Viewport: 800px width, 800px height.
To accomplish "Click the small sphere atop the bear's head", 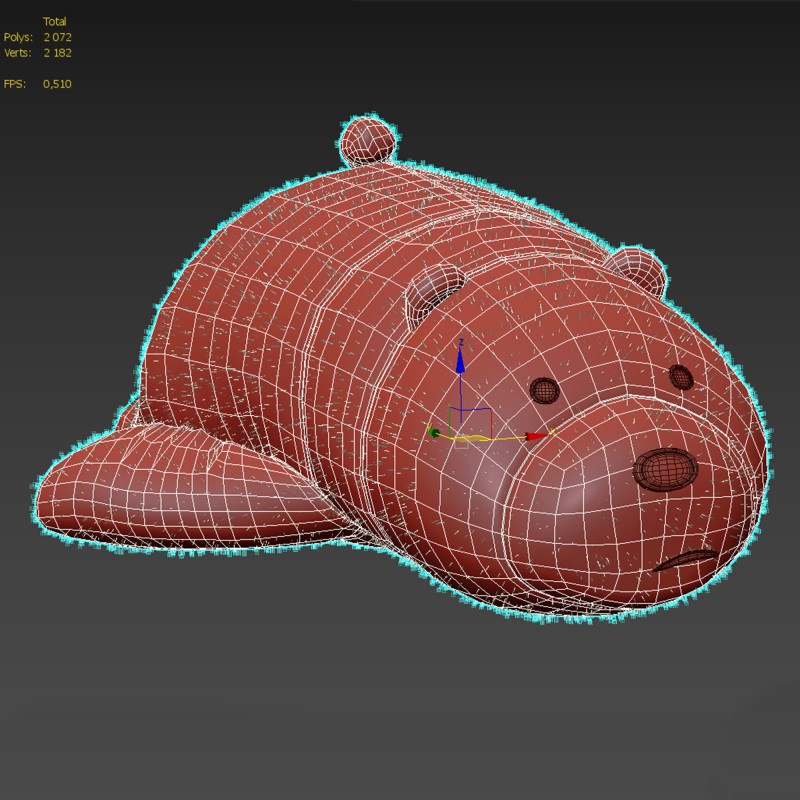I will pos(368,140).
